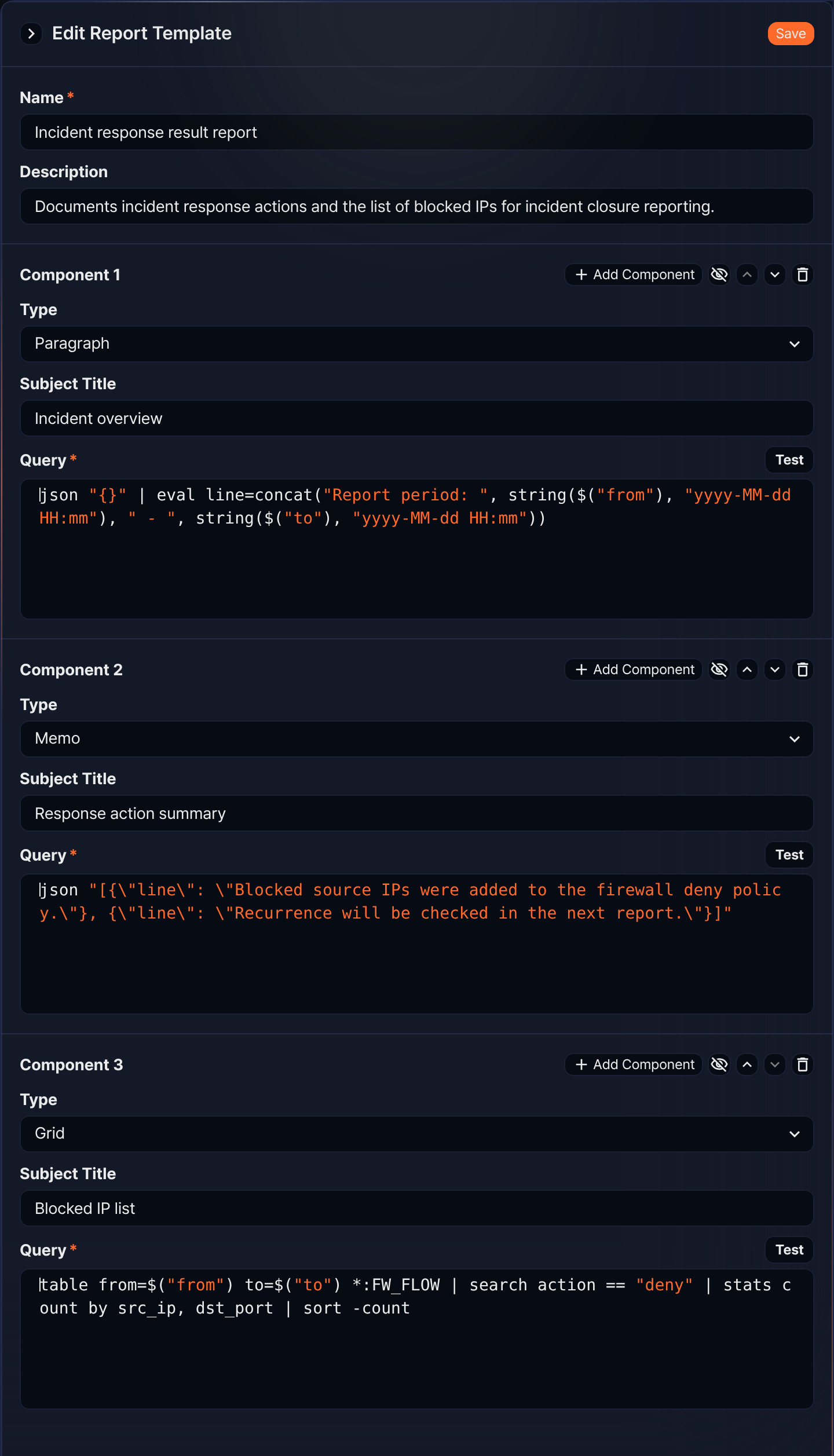Focus the Component 1 query editor
834x1456 pixels.
click(417, 549)
